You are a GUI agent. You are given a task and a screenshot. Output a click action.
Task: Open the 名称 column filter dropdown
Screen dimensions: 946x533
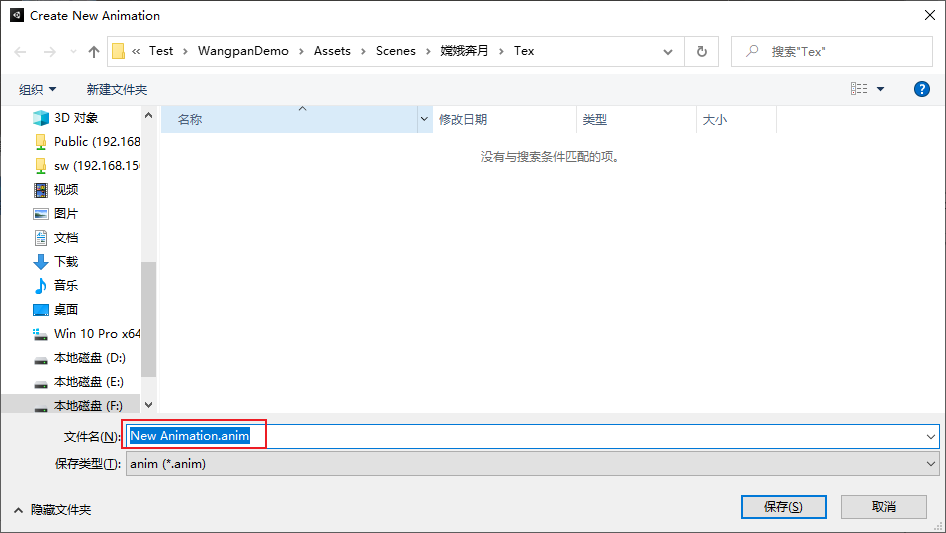[x=424, y=120]
